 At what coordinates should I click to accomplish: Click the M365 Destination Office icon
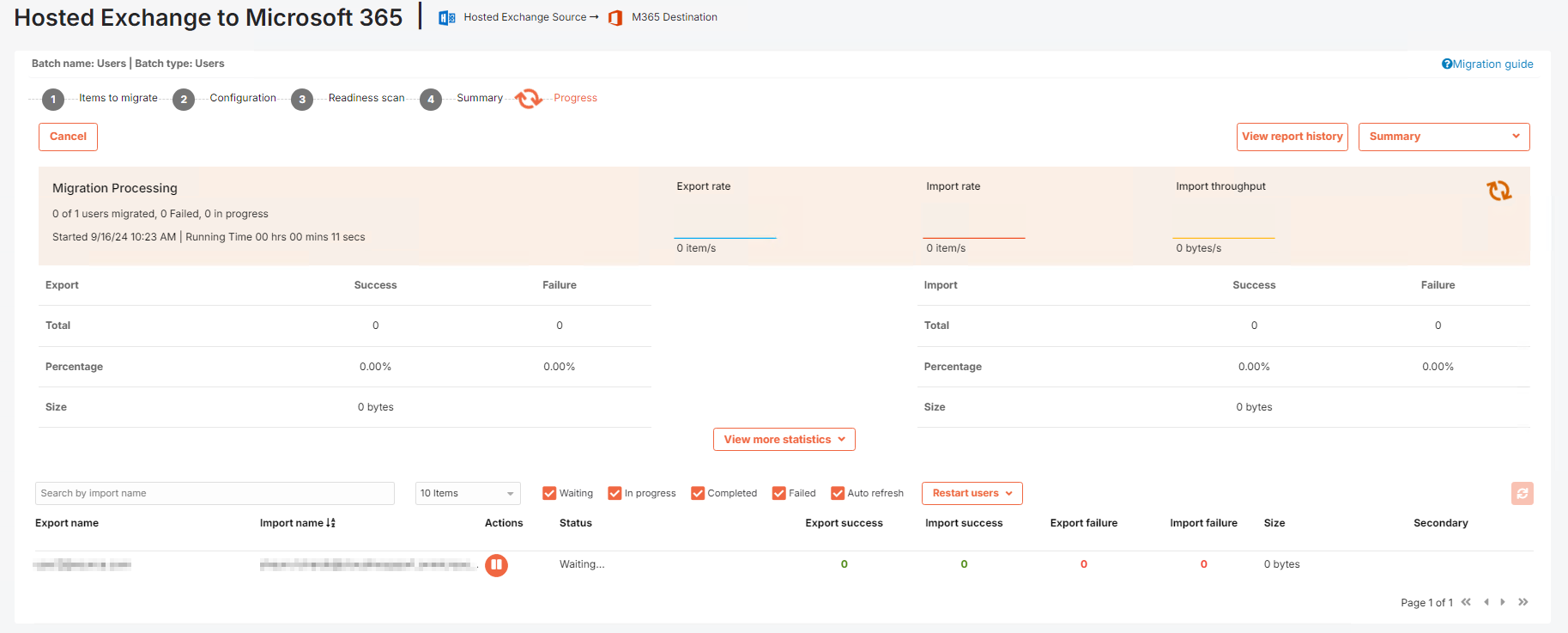(615, 17)
